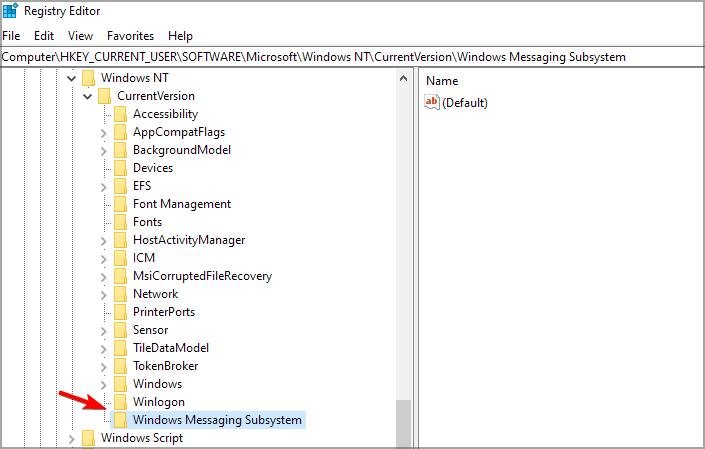Click the Fonts folder icon

point(120,222)
